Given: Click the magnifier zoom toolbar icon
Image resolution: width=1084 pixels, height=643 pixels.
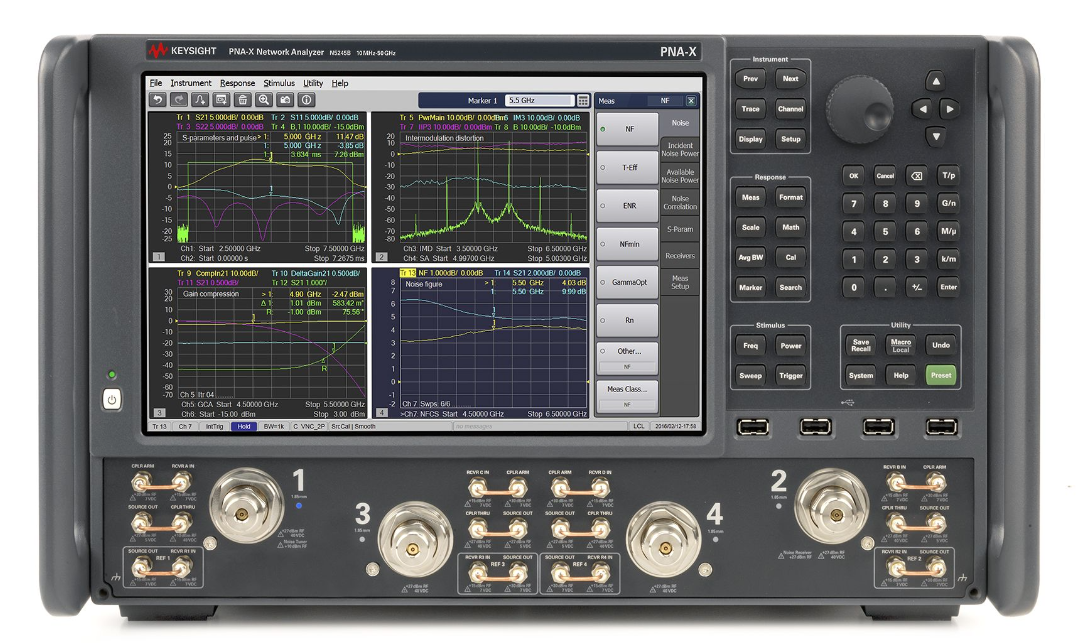Looking at the screenshot, I should 264,100.
